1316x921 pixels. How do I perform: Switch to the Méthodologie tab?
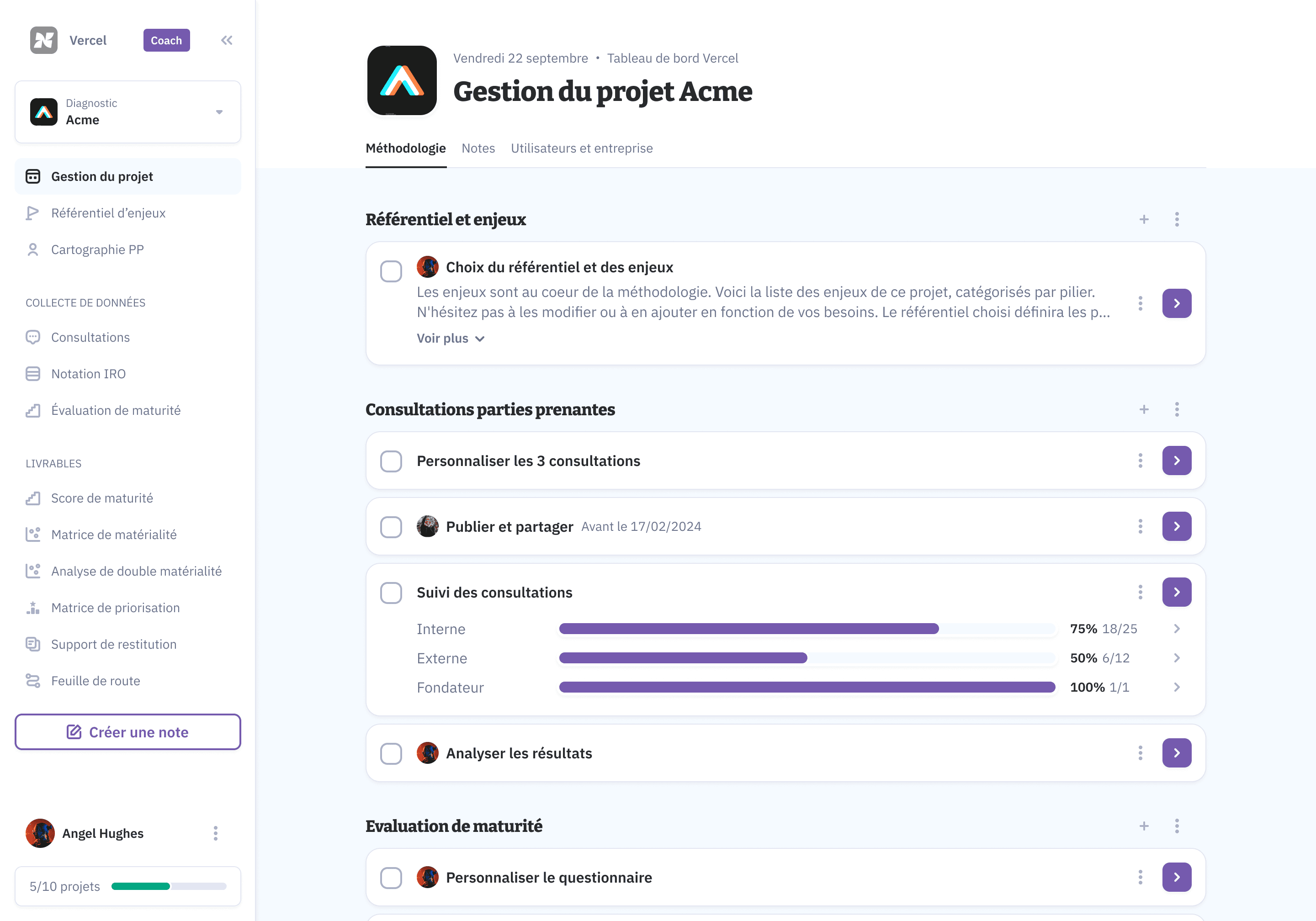406,148
